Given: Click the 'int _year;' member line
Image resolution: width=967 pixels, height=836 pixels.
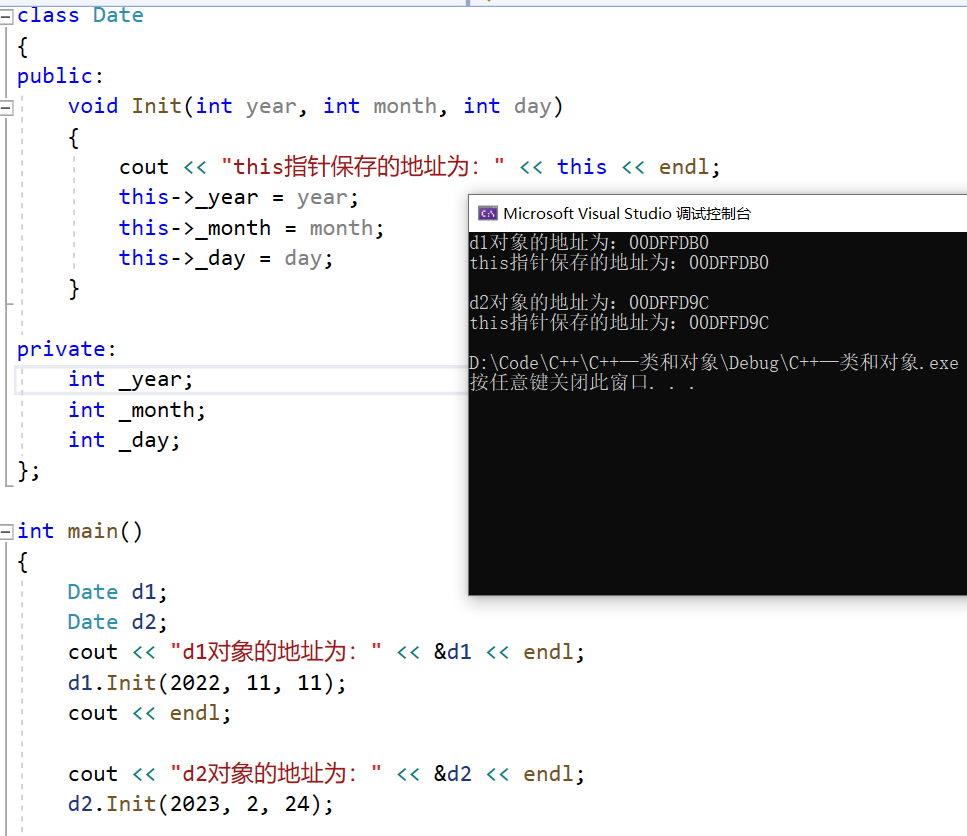Looking at the screenshot, I should [x=130, y=379].
